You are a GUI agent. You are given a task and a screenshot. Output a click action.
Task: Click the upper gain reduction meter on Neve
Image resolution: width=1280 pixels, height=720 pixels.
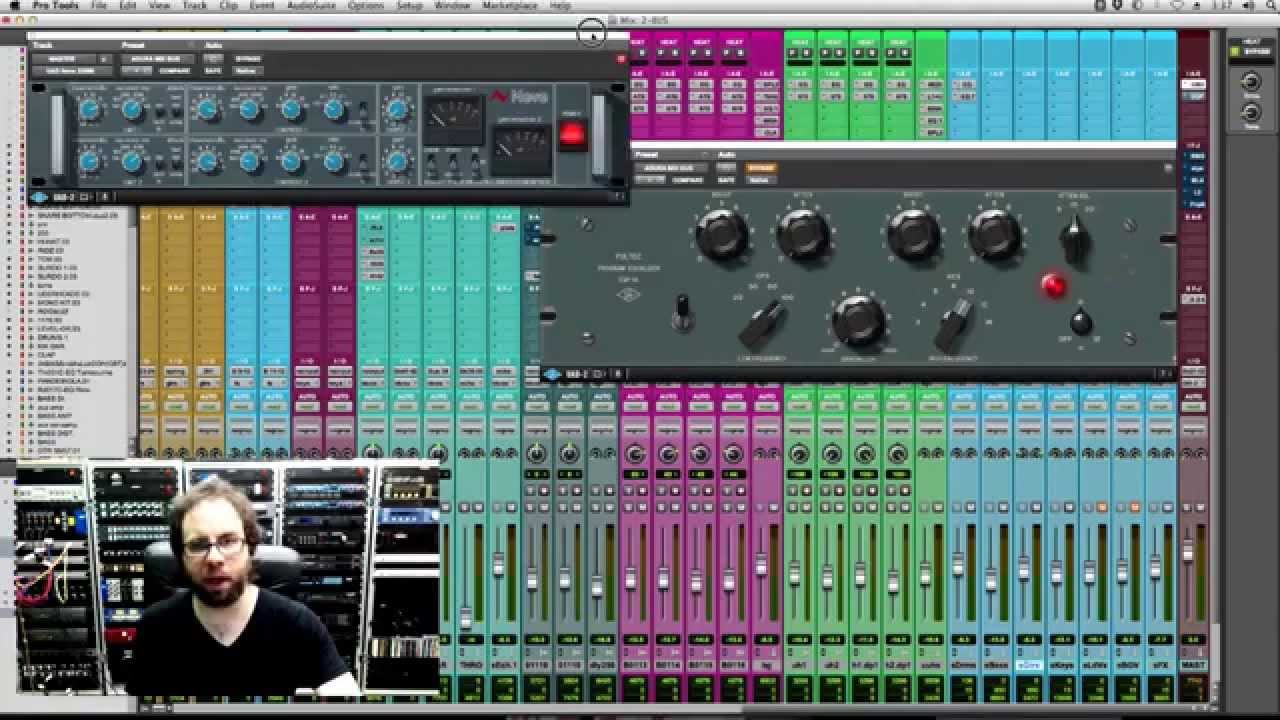coord(455,120)
